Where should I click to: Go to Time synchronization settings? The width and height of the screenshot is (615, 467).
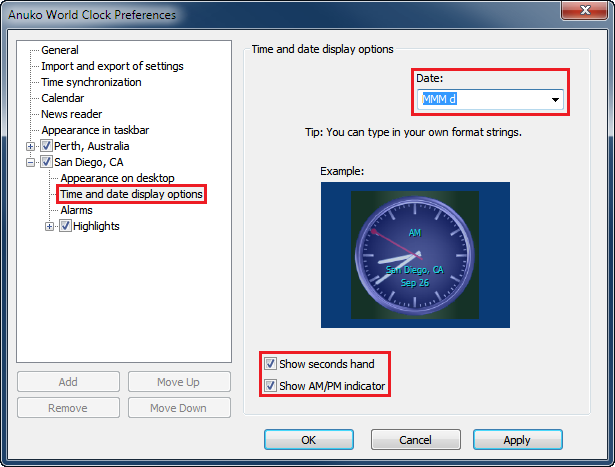coord(91,82)
